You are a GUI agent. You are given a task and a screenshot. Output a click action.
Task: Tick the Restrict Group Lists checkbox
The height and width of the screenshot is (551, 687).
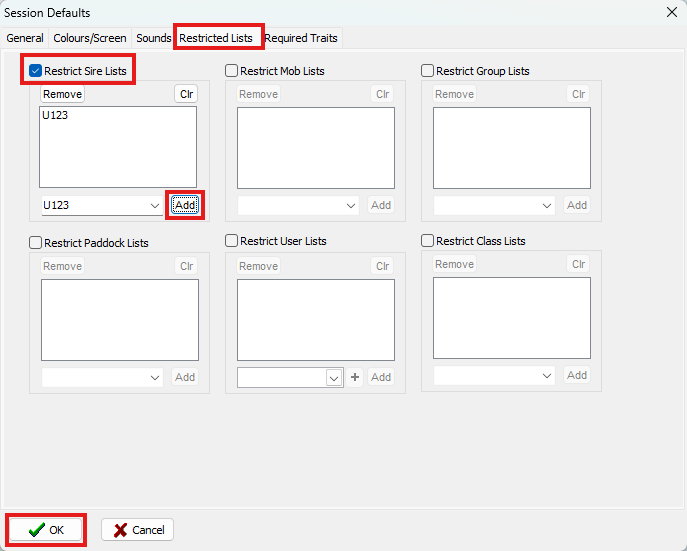(x=428, y=71)
